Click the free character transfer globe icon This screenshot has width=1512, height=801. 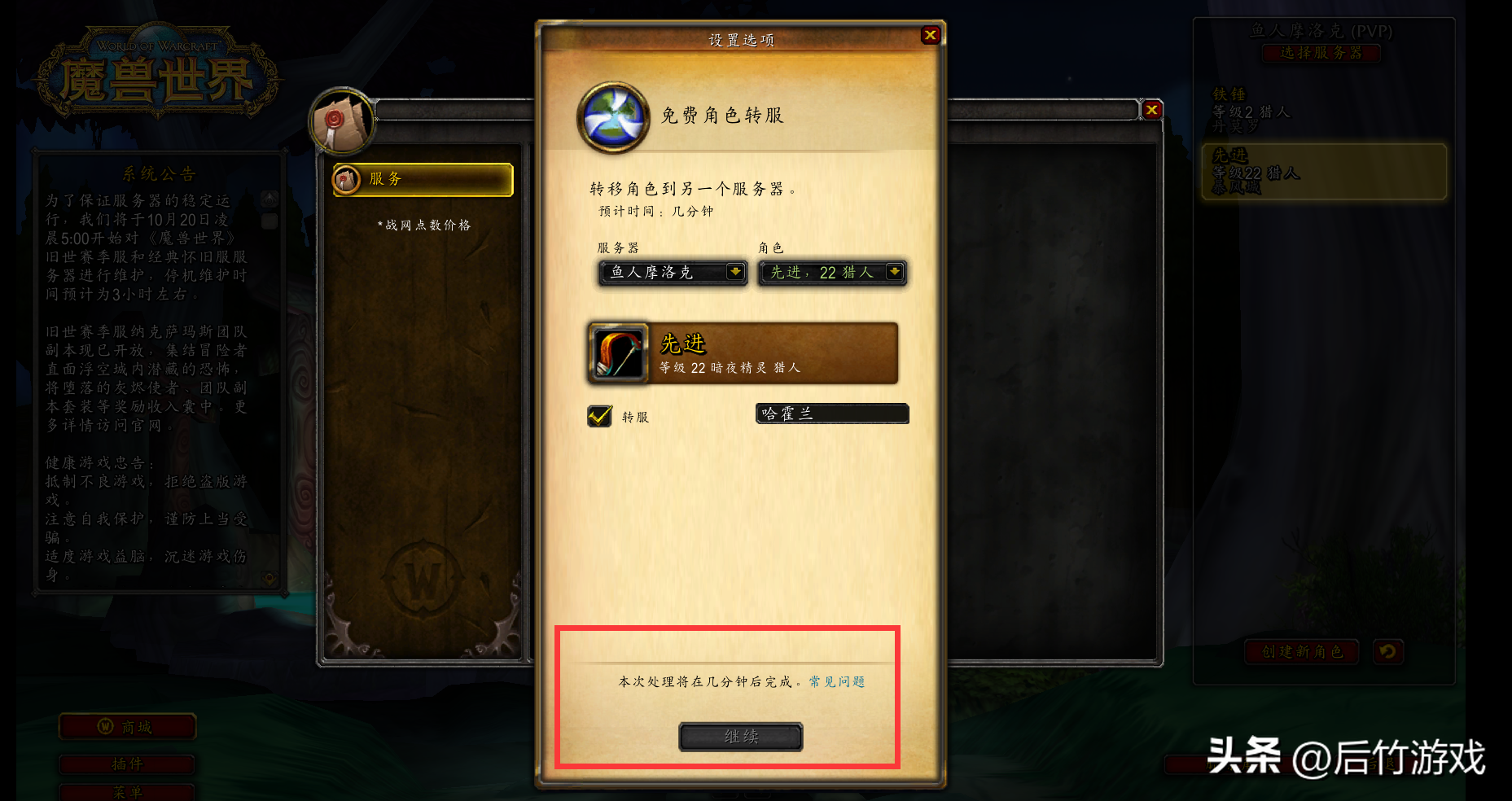click(x=613, y=117)
